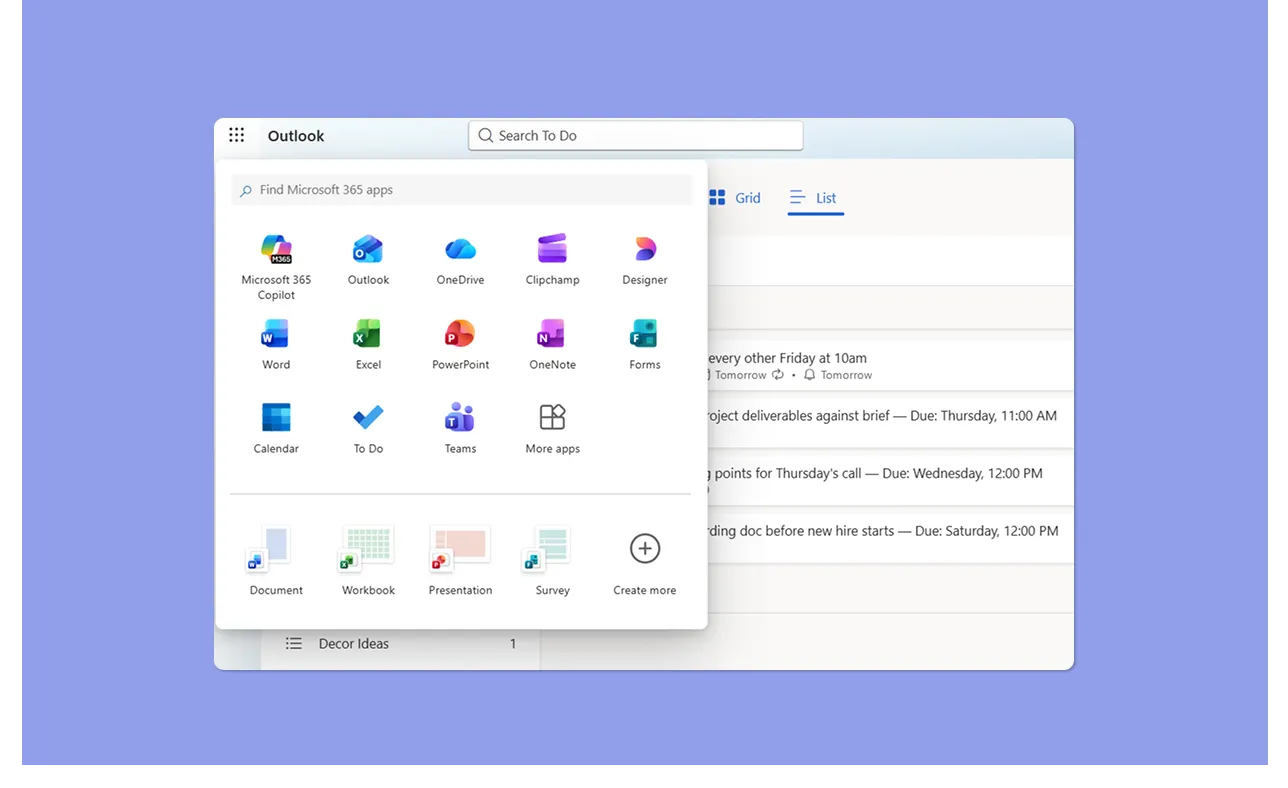The height and width of the screenshot is (788, 1288).
Task: Create a new Excel Workbook
Action: (x=368, y=561)
